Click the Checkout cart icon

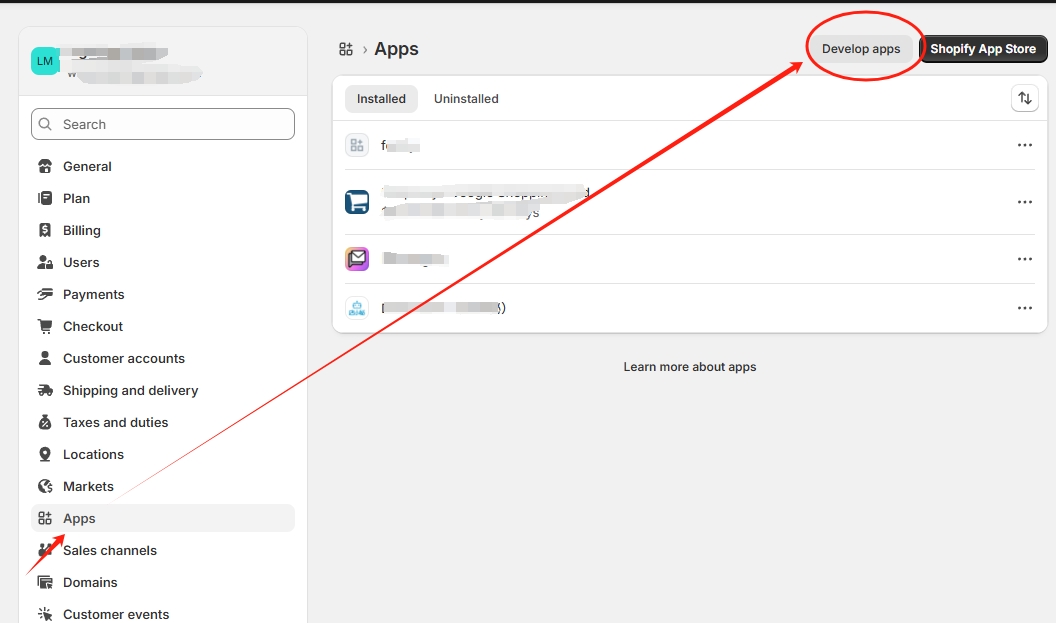pos(45,326)
